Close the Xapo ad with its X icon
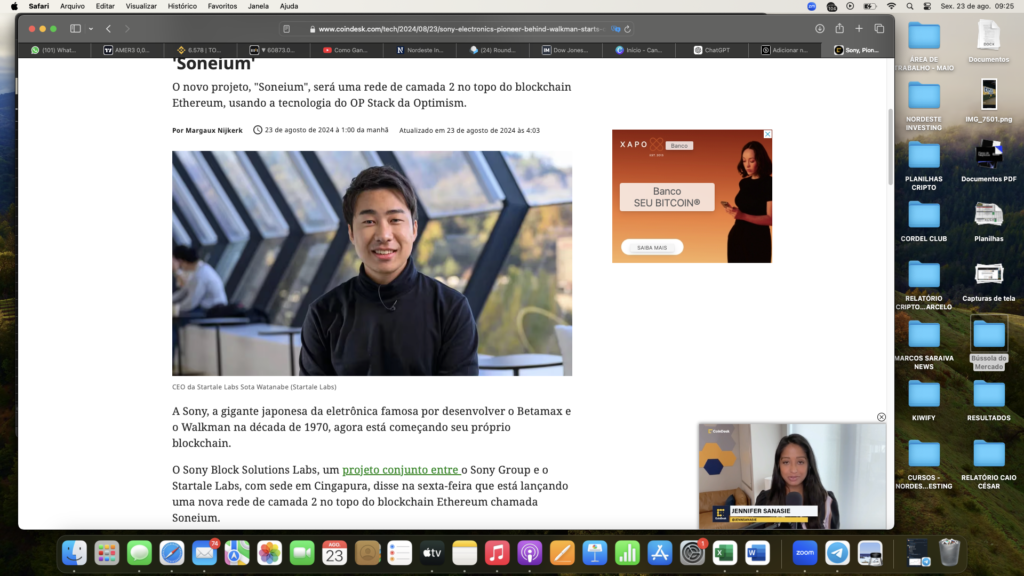This screenshot has height=576, width=1024. tap(767, 134)
